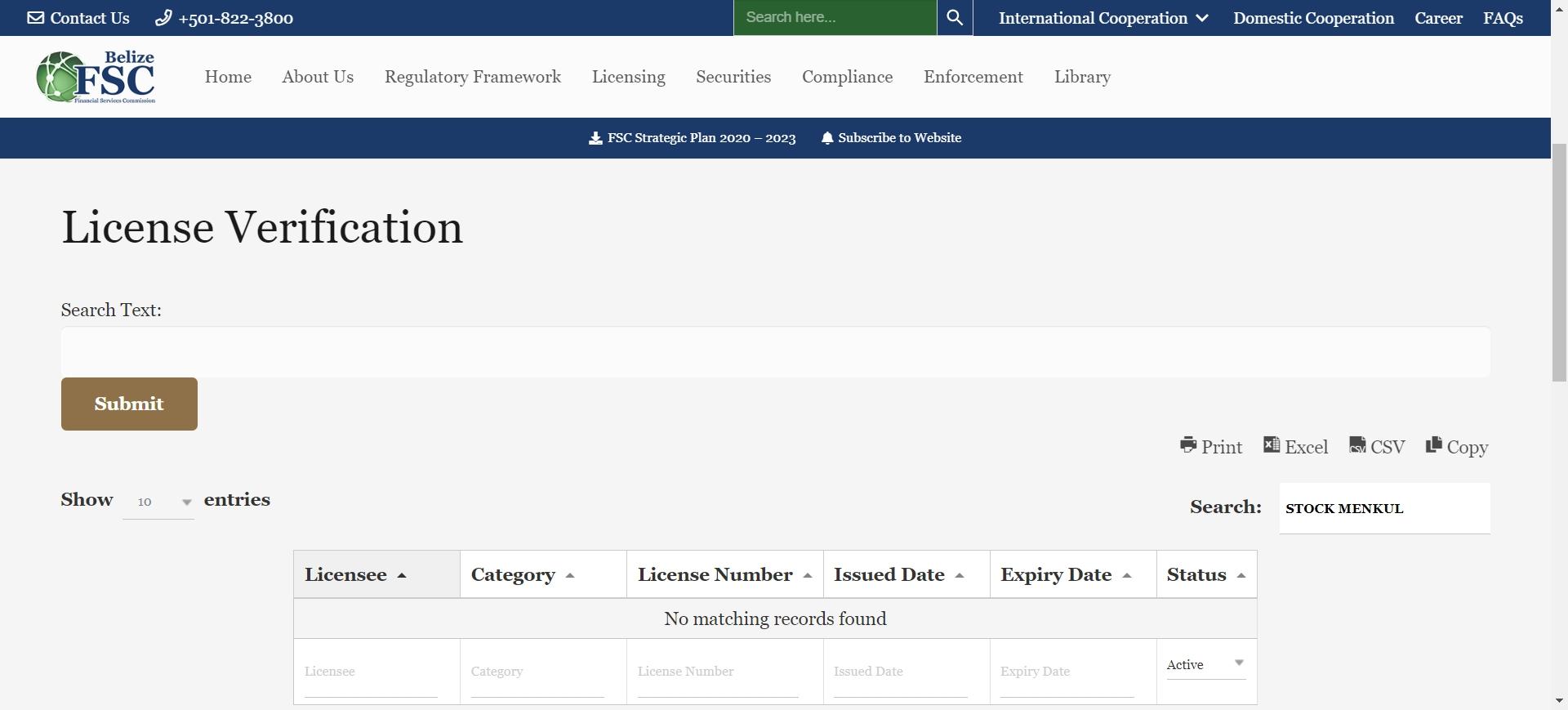Click the table Search box containing STOCK MENKUL
Screen dimensions: 1568x710
(x=1384, y=508)
